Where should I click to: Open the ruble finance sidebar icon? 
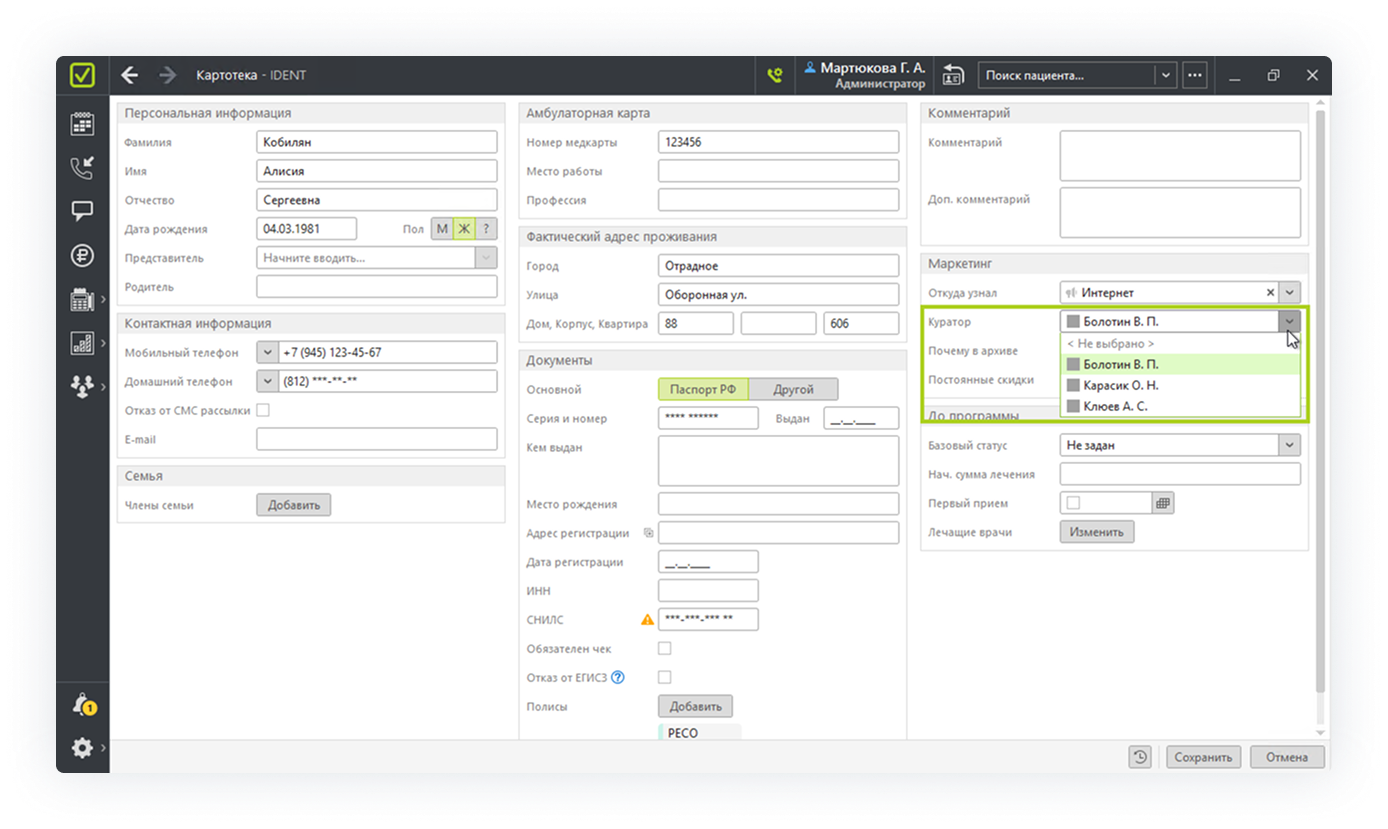[x=82, y=255]
